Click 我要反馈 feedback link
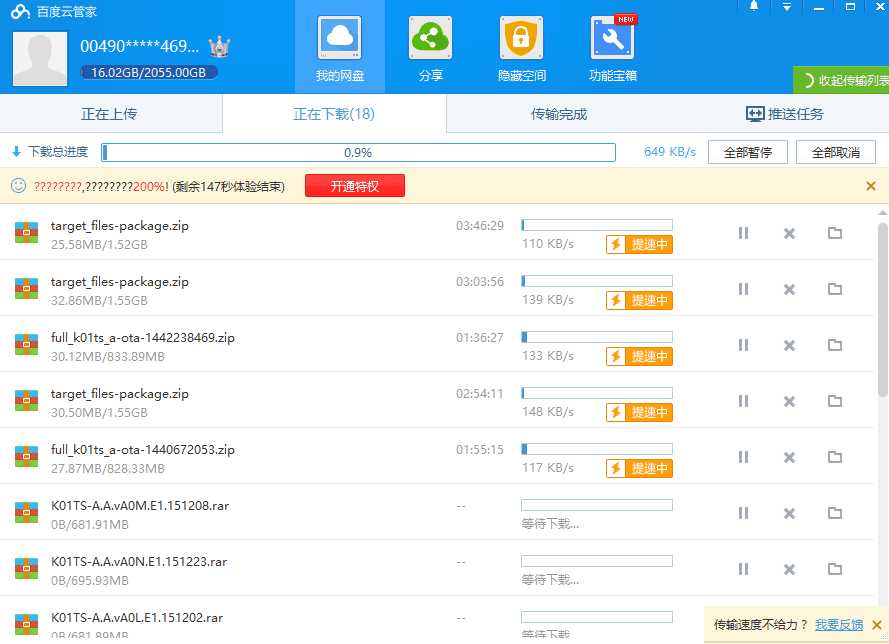Viewport: 889px width, 644px height. [839, 625]
